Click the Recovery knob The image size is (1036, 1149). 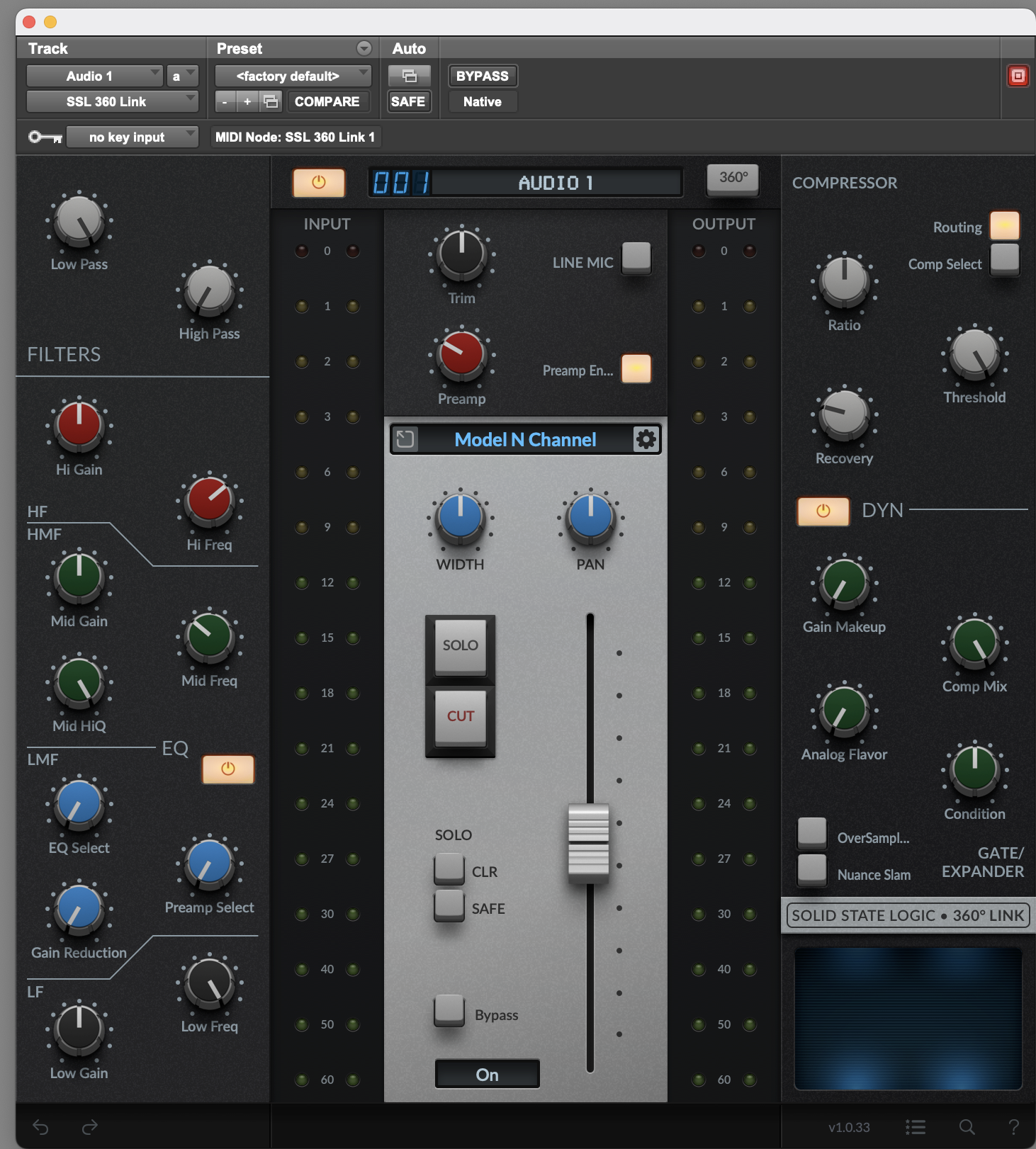845,414
